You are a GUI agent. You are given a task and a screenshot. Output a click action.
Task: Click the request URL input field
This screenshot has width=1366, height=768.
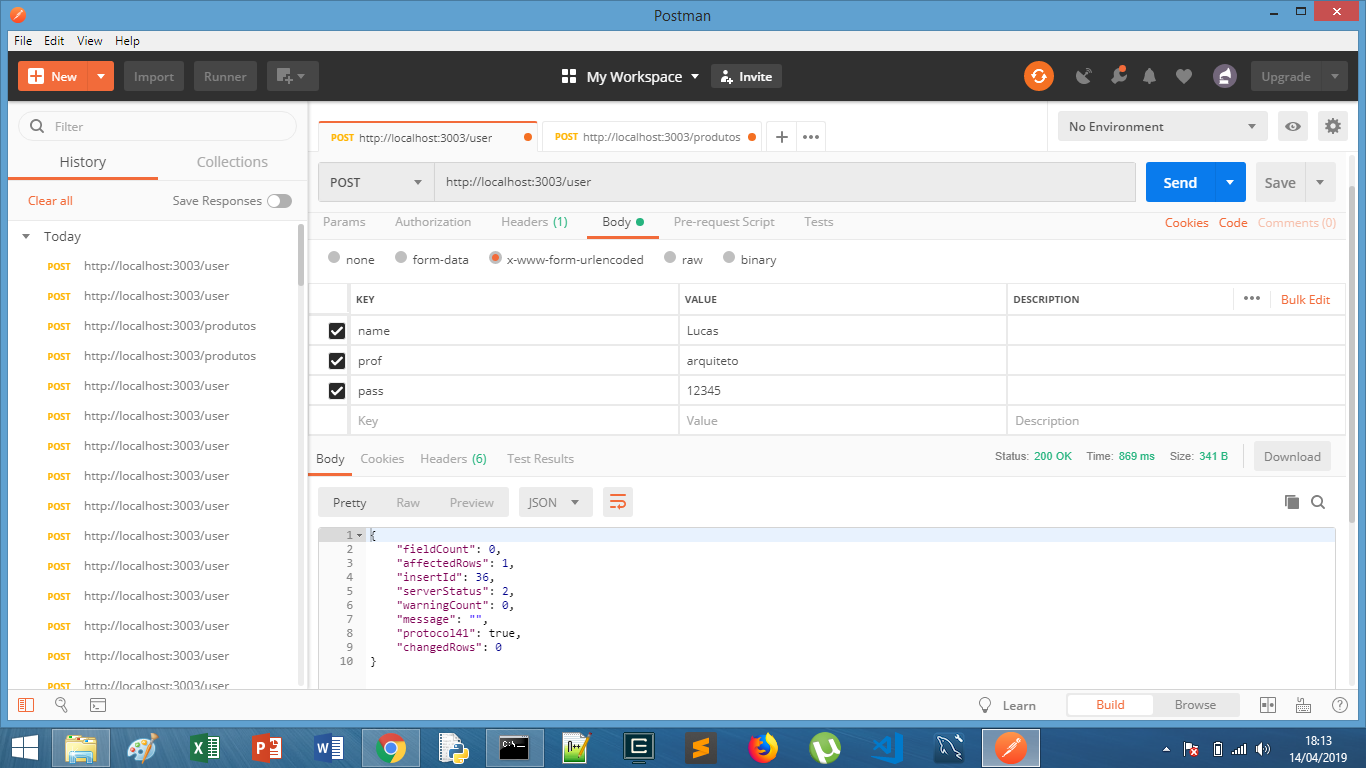click(785, 182)
